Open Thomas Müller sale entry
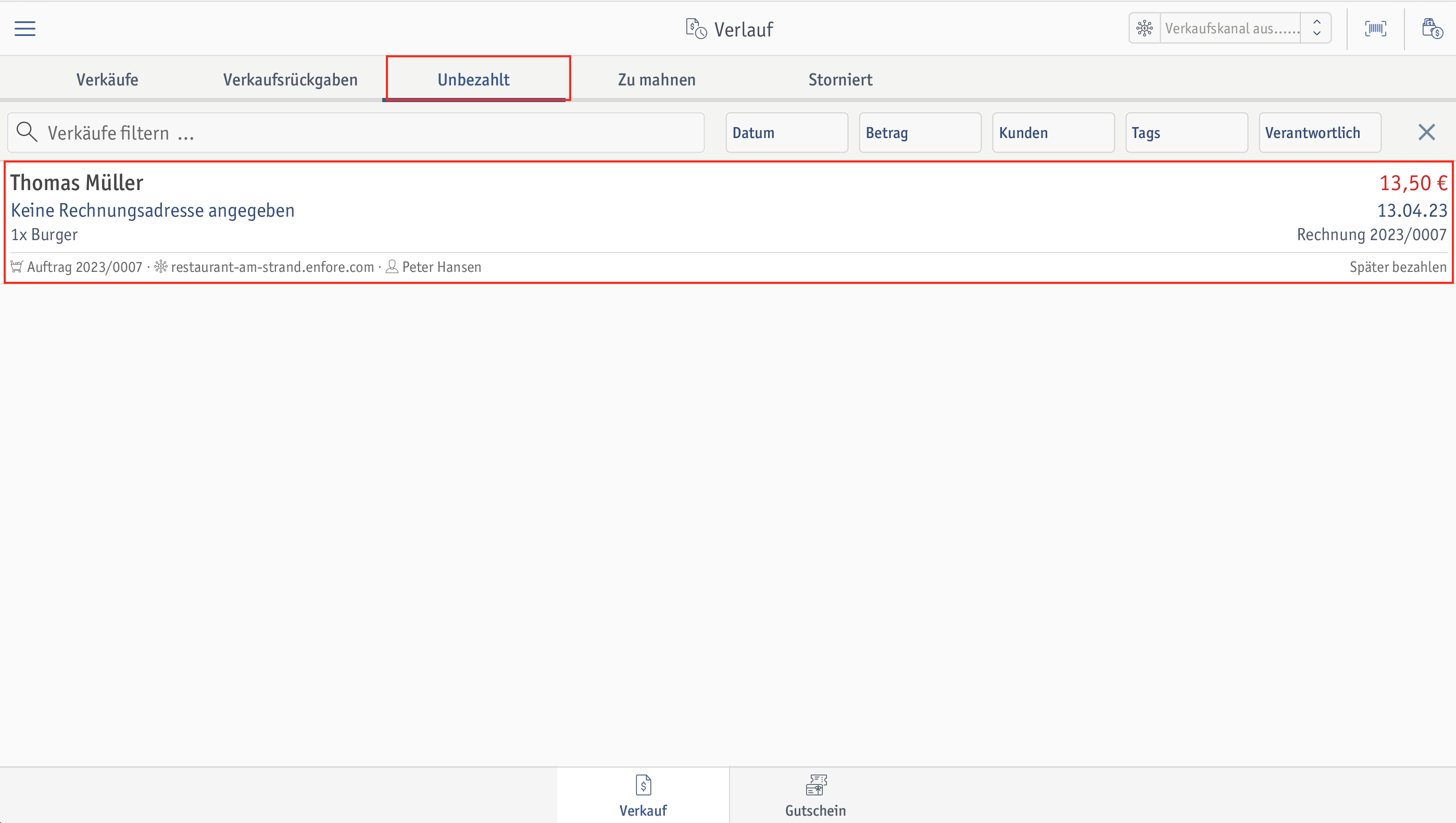1456x823 pixels. (x=728, y=222)
